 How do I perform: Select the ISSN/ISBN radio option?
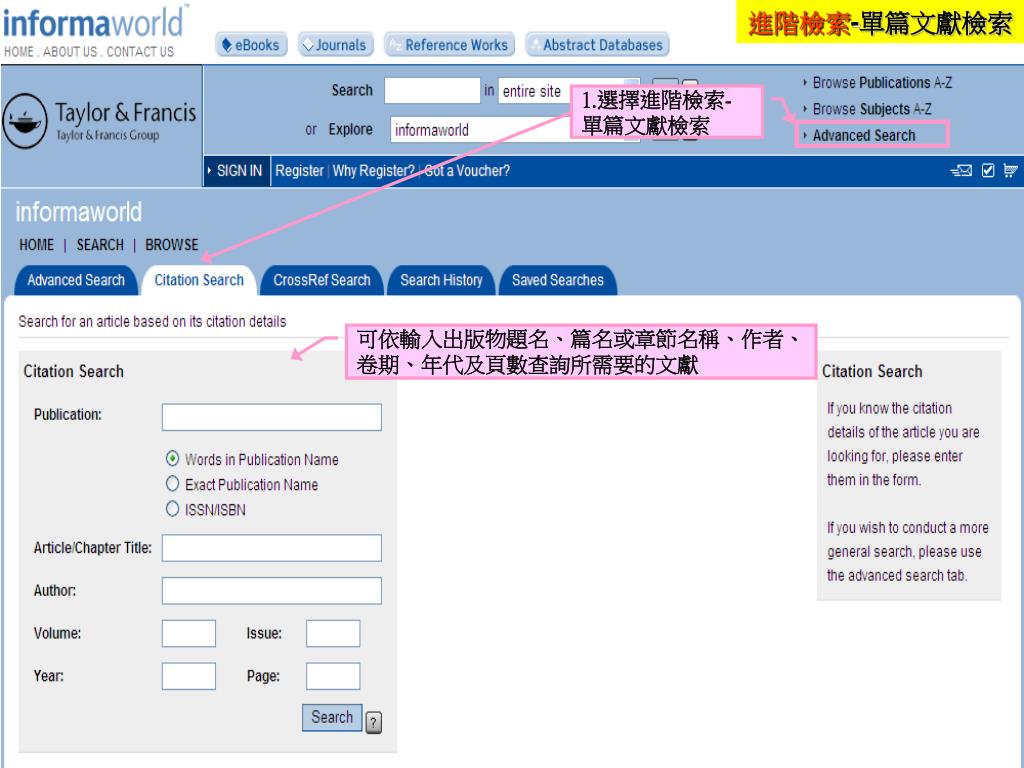[x=172, y=509]
